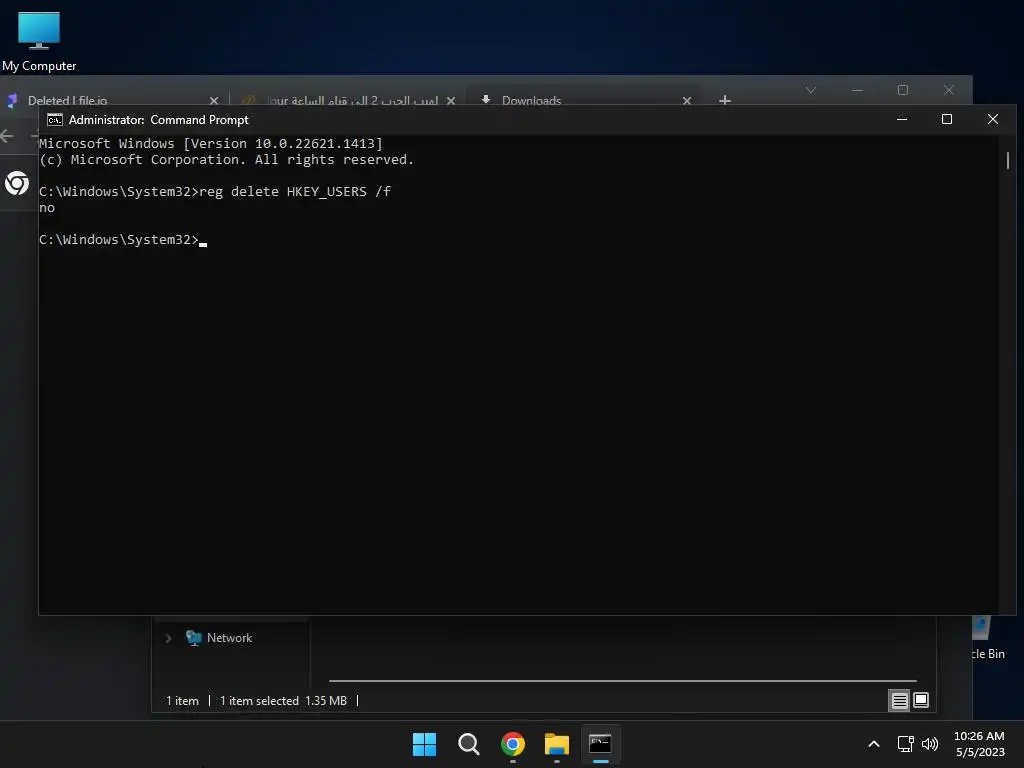Close the Arabic-titled Chrome tab
The image size is (1024, 768).
(x=451, y=100)
